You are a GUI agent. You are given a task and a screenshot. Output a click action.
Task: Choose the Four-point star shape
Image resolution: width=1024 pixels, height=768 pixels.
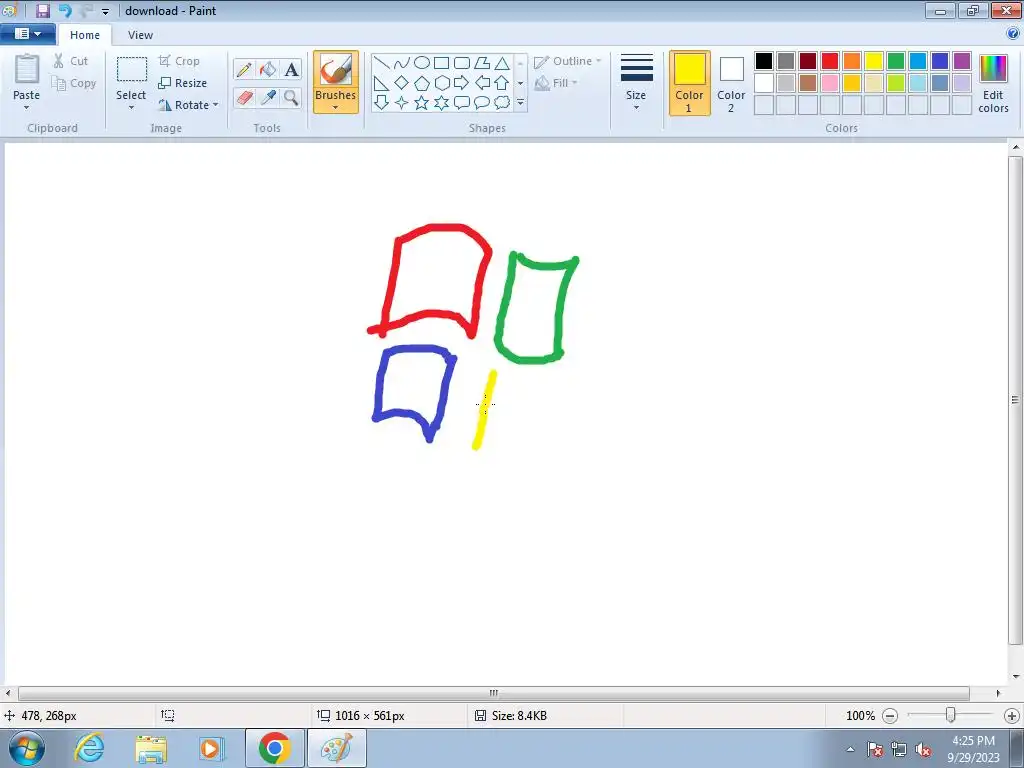[x=402, y=103]
